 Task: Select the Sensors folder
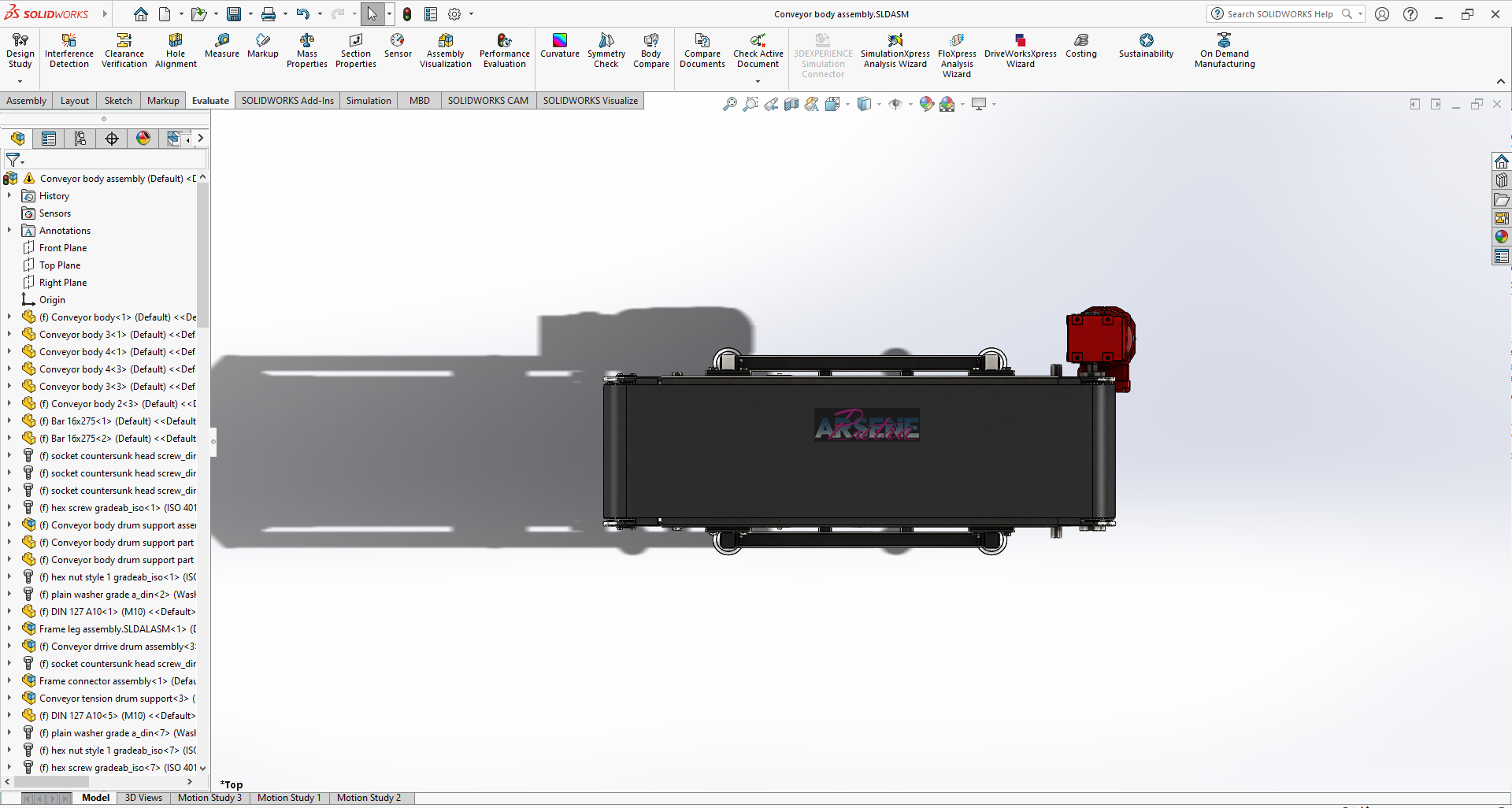pos(55,213)
